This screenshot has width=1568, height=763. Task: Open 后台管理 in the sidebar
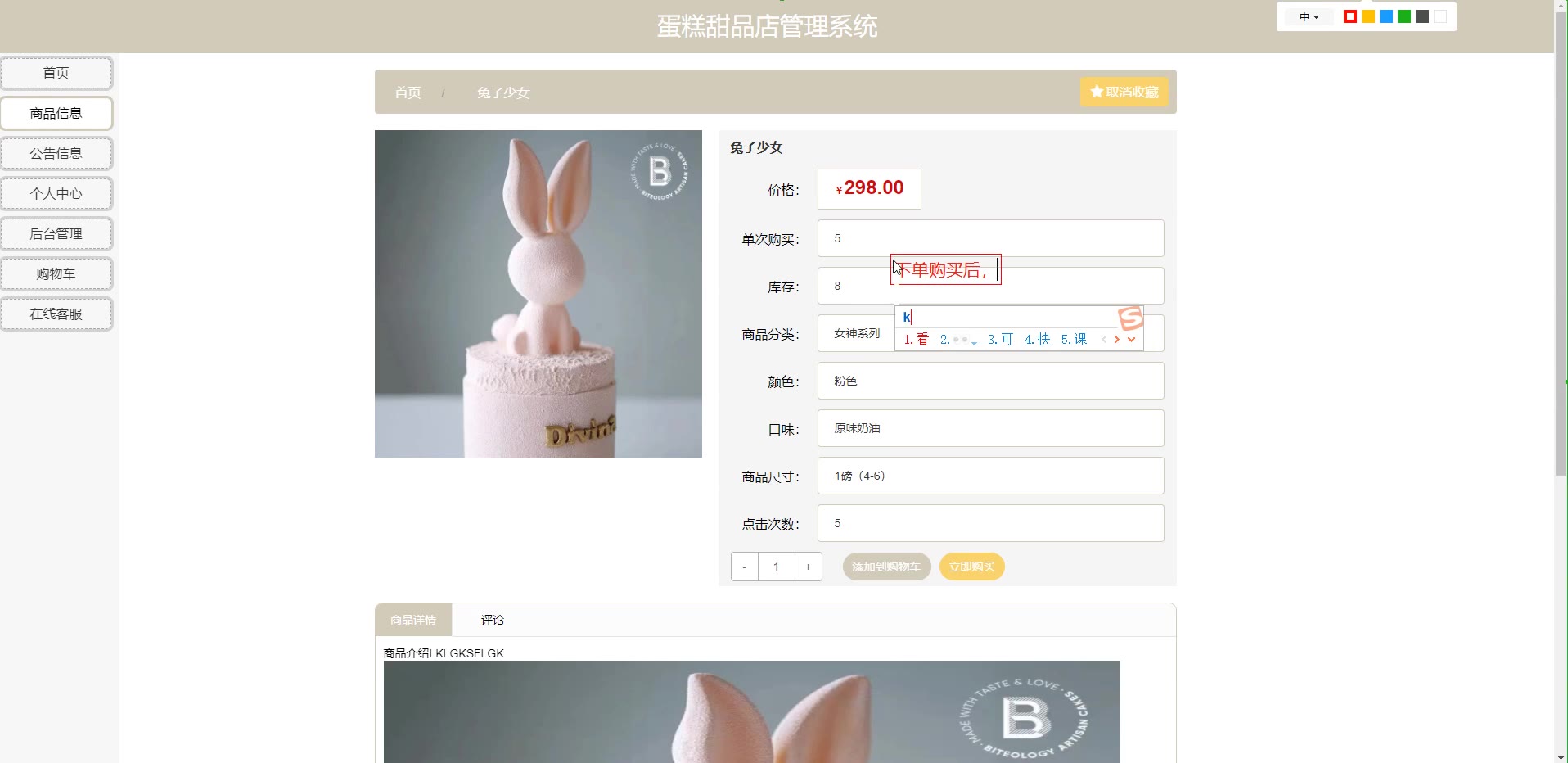click(56, 233)
